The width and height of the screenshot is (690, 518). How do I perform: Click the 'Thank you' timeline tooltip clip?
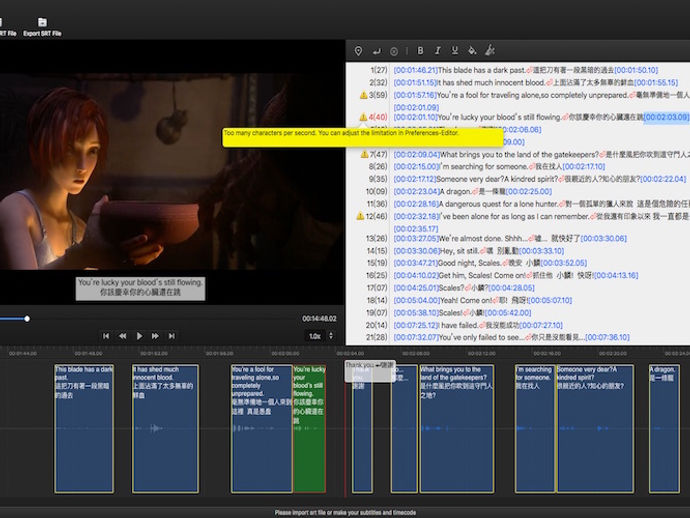click(x=370, y=371)
